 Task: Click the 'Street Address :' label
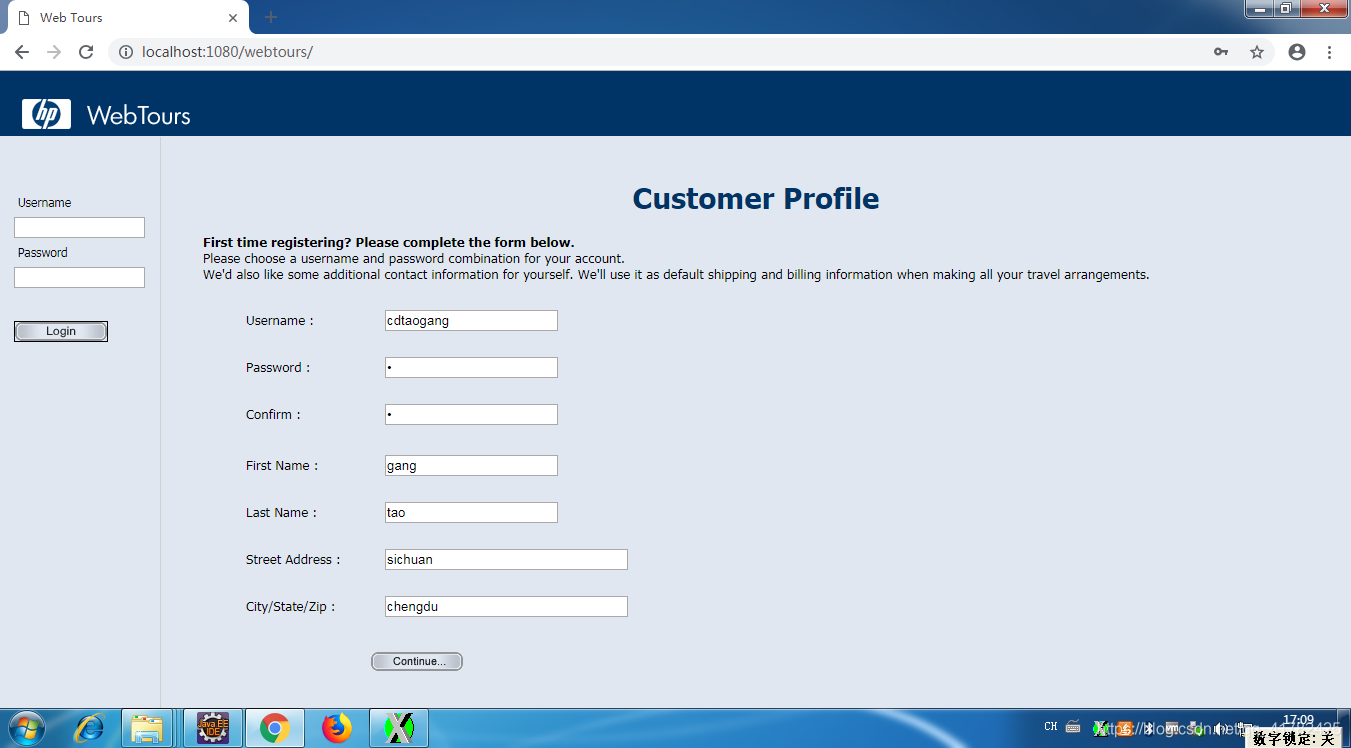point(293,560)
